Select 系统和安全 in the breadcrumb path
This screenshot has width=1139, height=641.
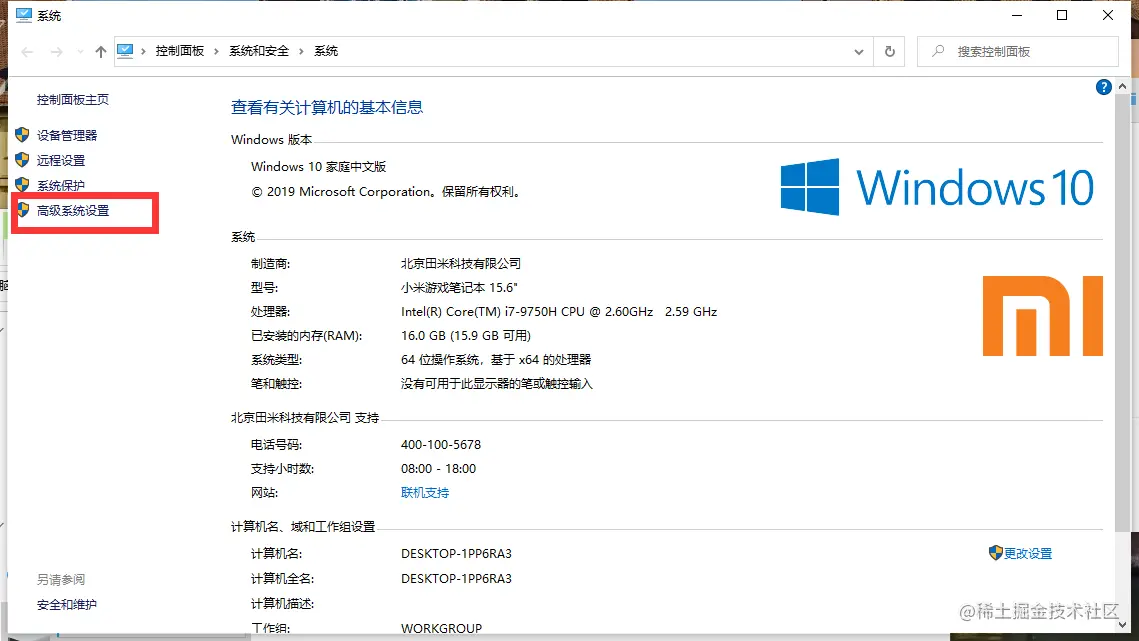[x=259, y=51]
